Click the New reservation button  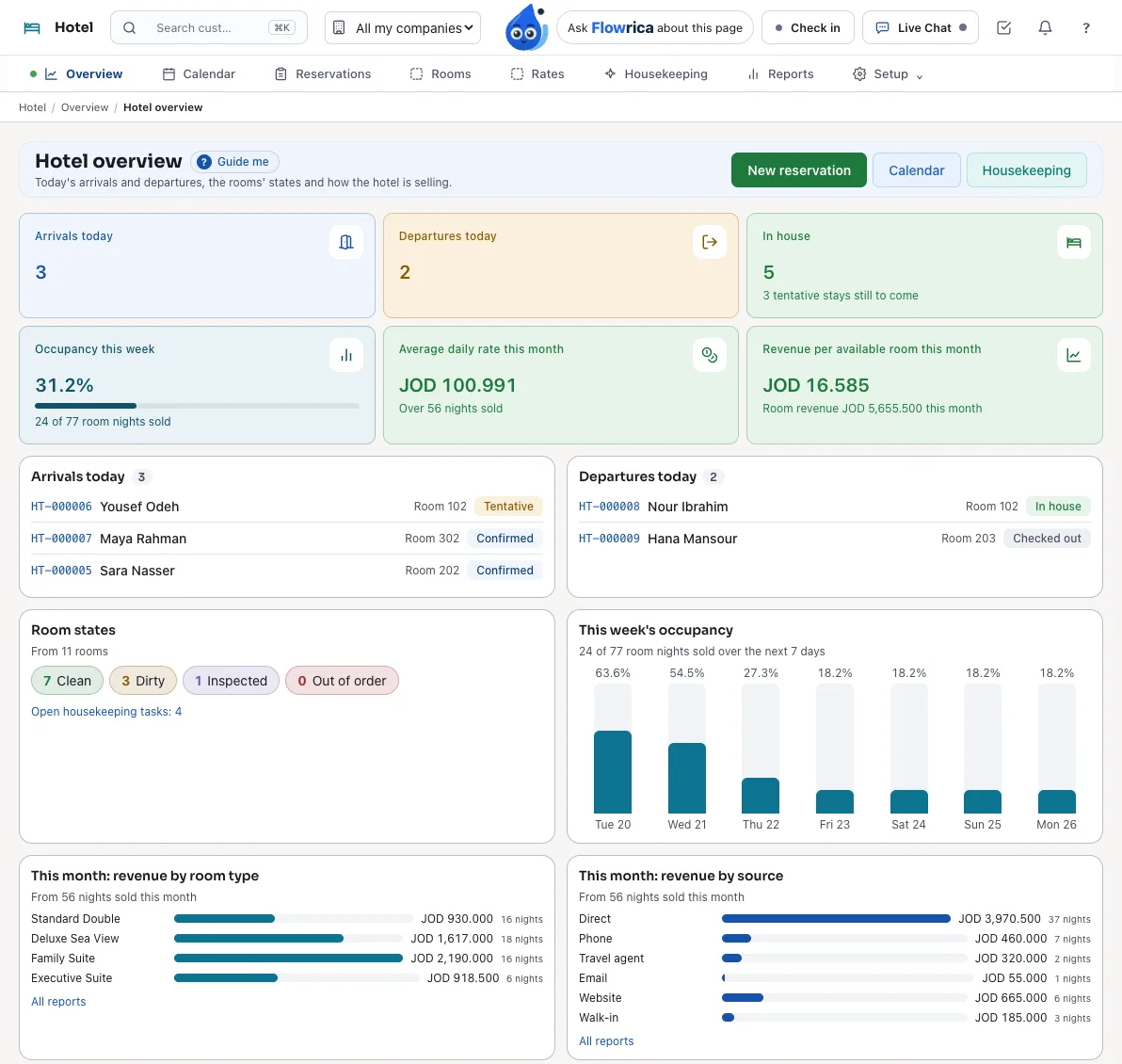tap(798, 170)
